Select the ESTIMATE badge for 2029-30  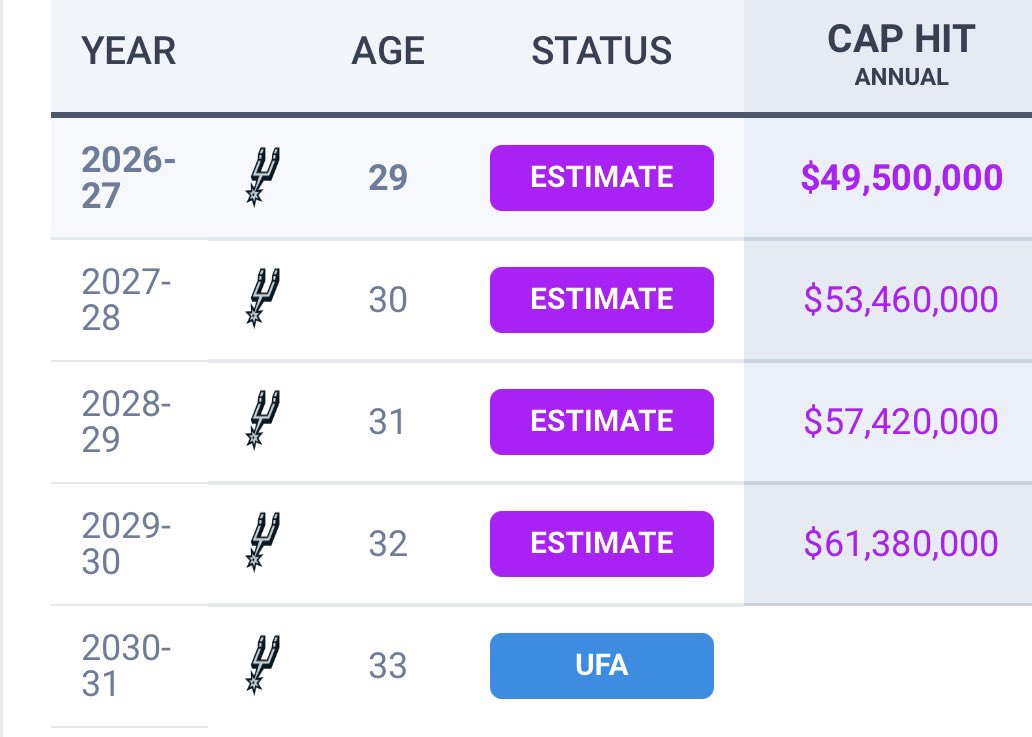tap(602, 544)
